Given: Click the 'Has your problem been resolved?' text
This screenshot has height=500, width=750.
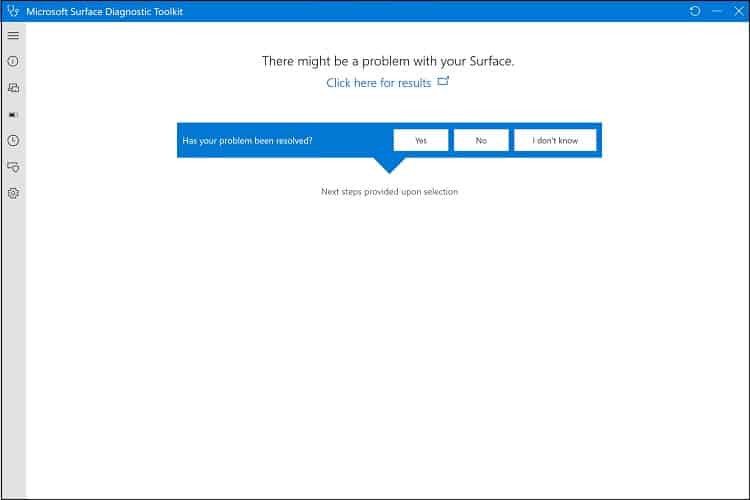Looking at the screenshot, I should pyautogui.click(x=247, y=141).
